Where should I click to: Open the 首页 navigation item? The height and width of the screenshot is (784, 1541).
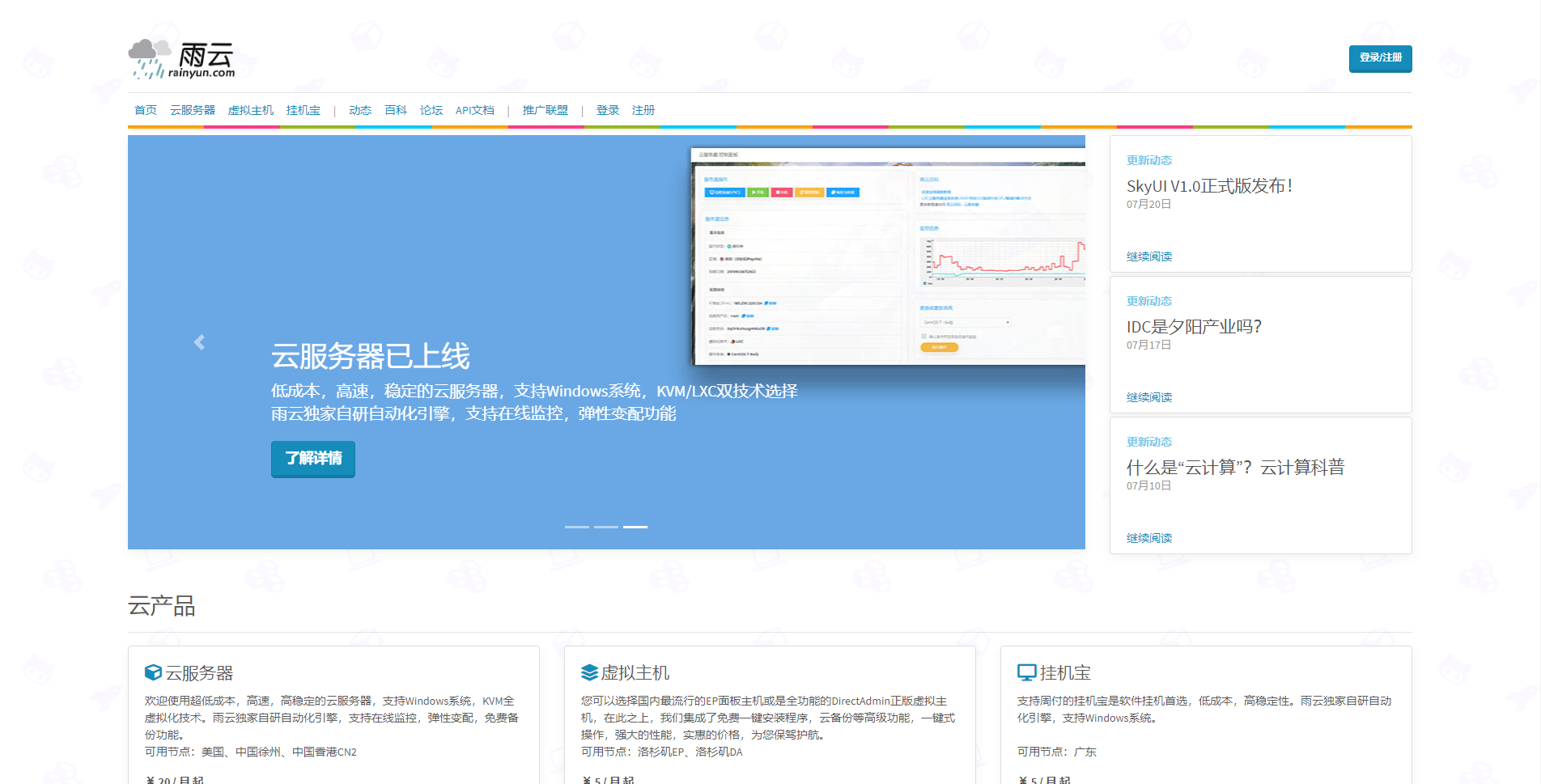coord(145,110)
